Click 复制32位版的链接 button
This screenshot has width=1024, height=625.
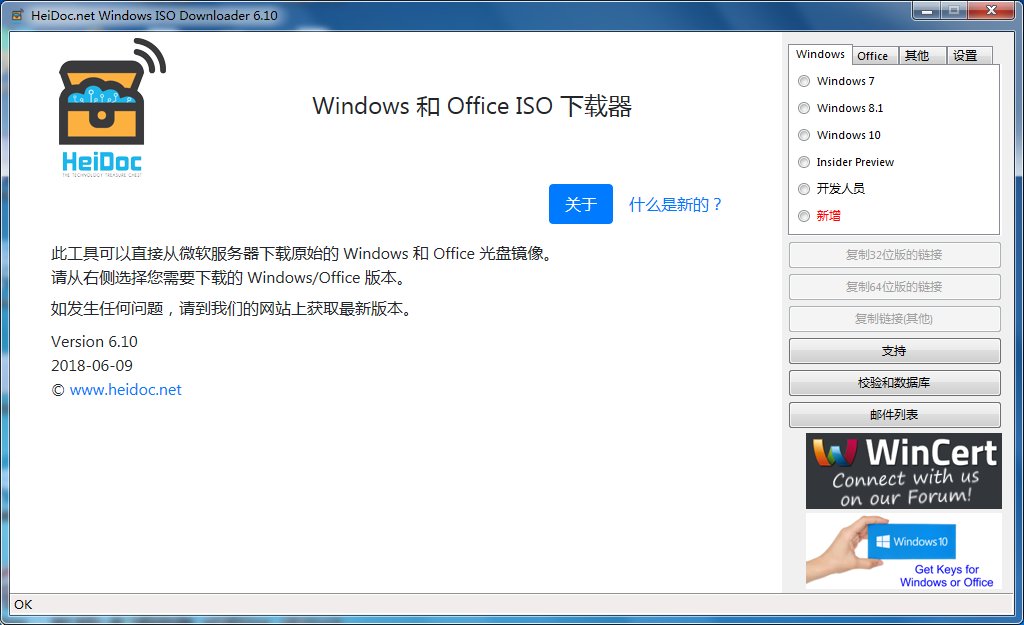click(894, 255)
